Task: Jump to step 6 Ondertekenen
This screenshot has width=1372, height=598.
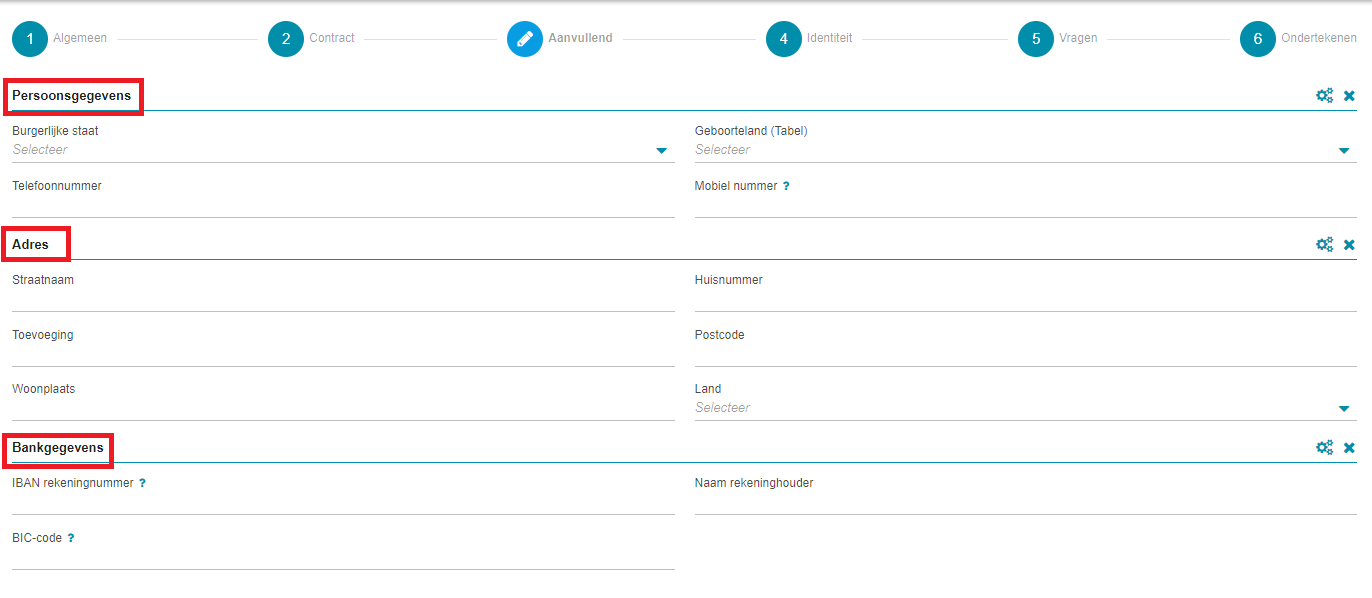Action: pyautogui.click(x=1258, y=39)
